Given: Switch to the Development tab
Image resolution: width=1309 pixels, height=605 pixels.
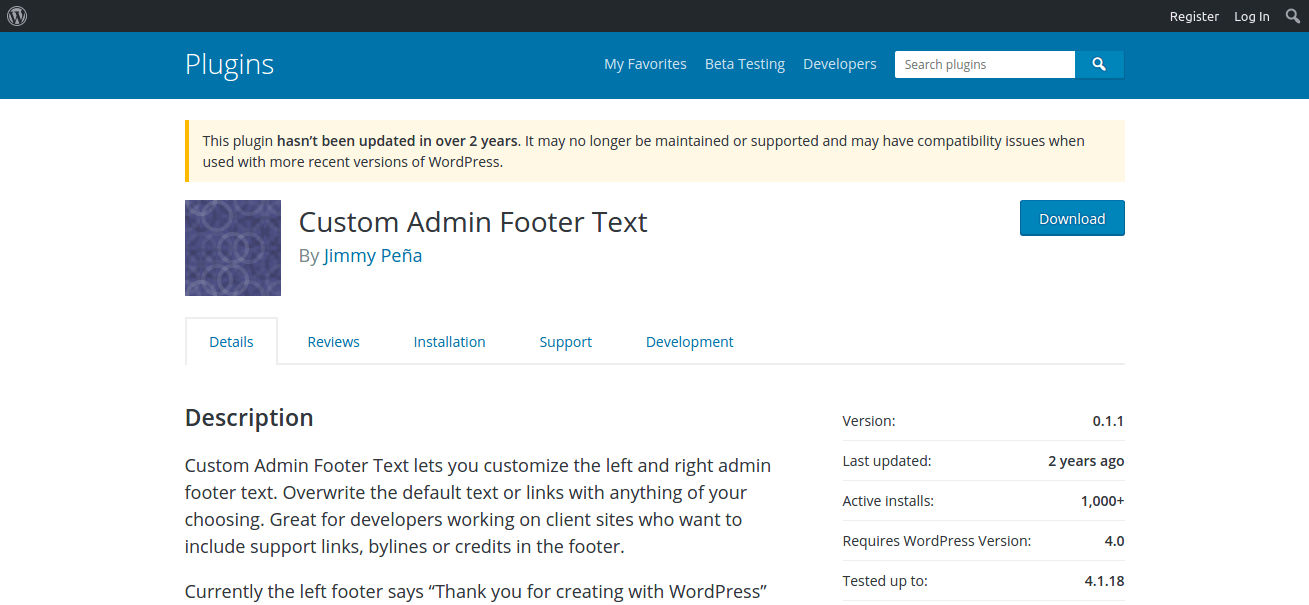Looking at the screenshot, I should tap(690, 342).
